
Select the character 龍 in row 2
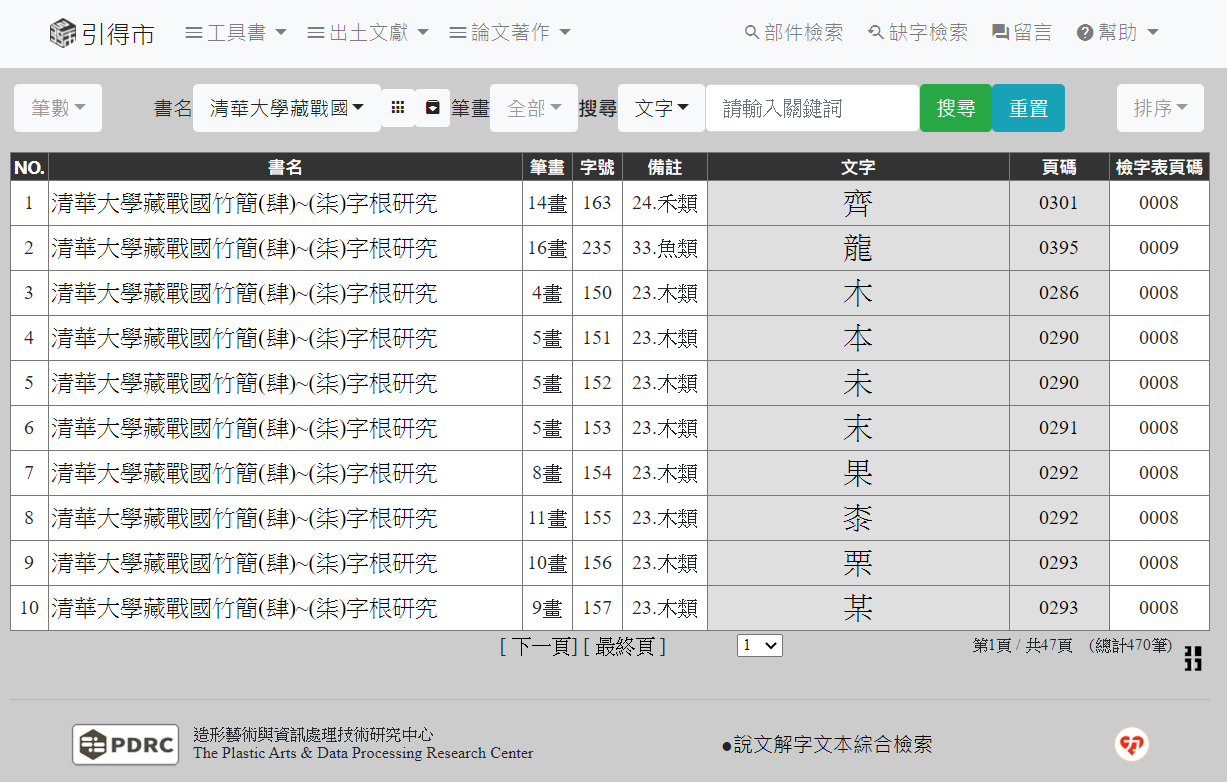858,249
